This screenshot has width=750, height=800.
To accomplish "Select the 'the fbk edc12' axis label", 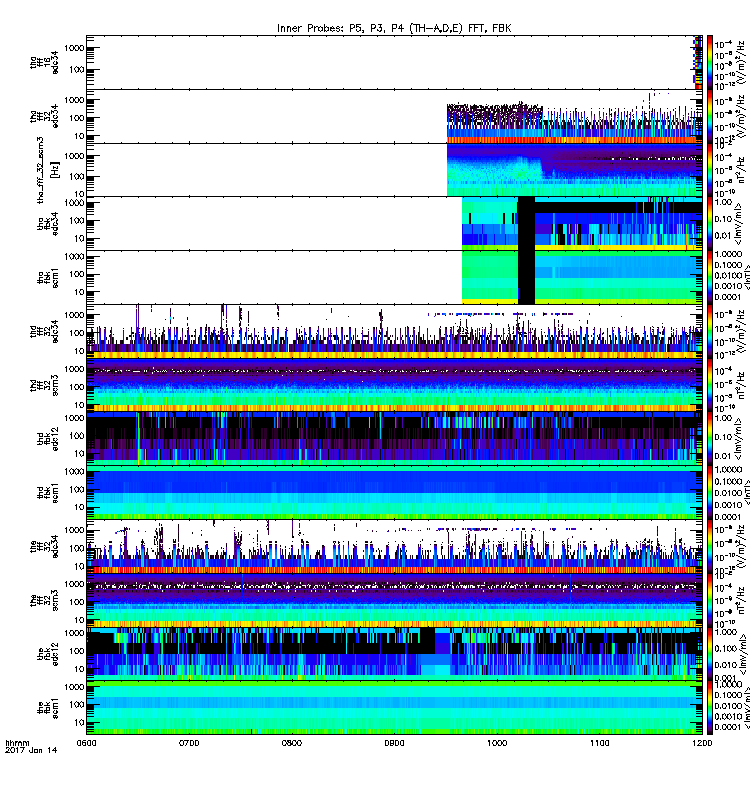I will [47, 655].
